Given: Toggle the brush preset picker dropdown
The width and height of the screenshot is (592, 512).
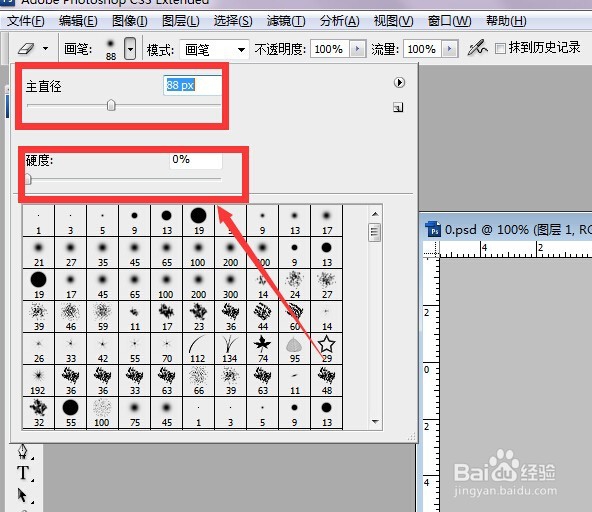Looking at the screenshot, I should (130, 49).
